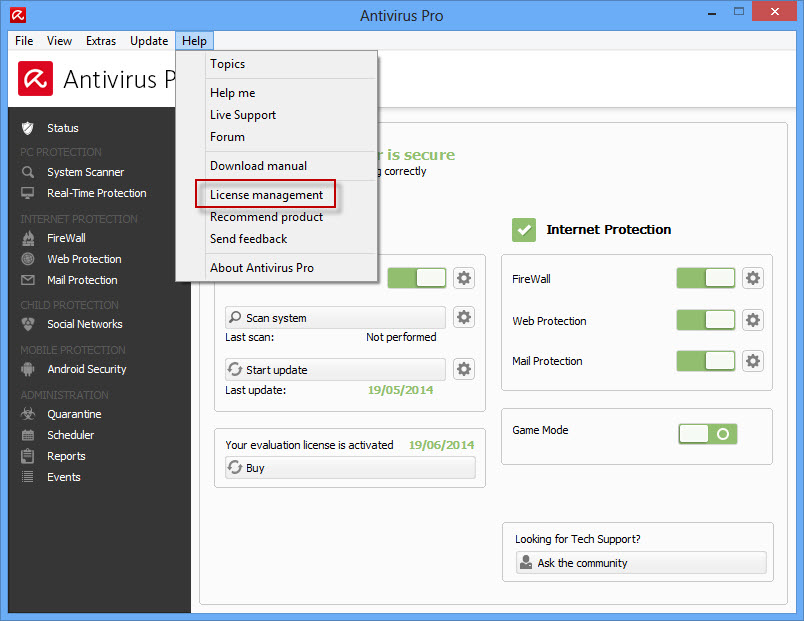Click the Avira title bar icon

(x=18, y=15)
